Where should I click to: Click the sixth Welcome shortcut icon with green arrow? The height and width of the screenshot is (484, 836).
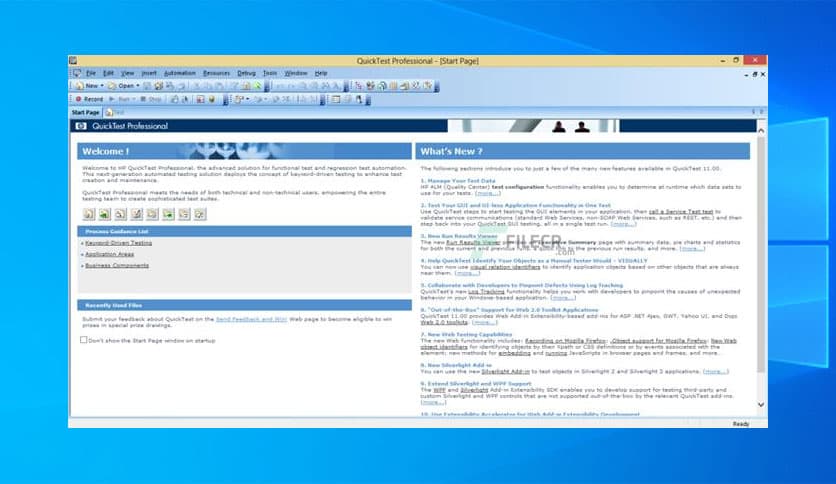168,214
